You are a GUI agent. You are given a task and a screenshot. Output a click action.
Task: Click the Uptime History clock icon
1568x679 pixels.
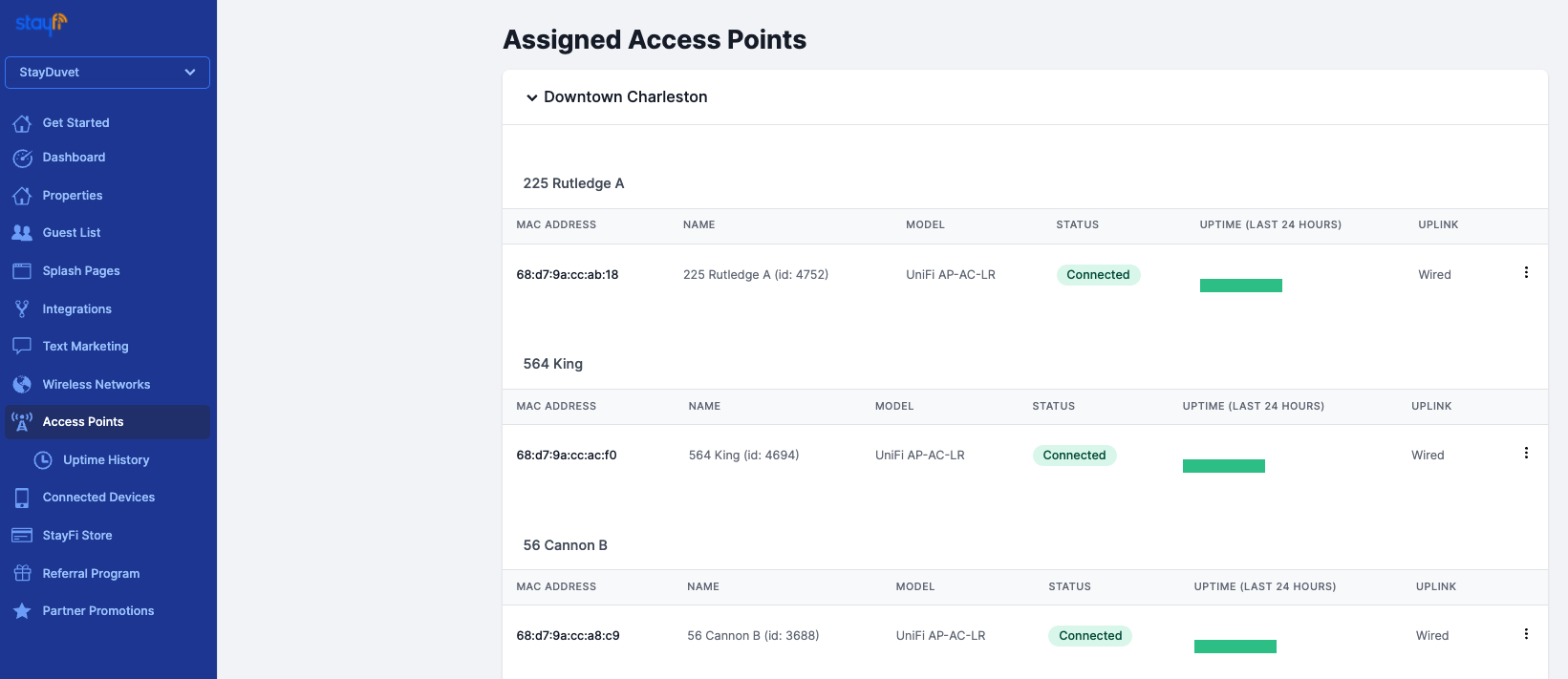coord(43,460)
